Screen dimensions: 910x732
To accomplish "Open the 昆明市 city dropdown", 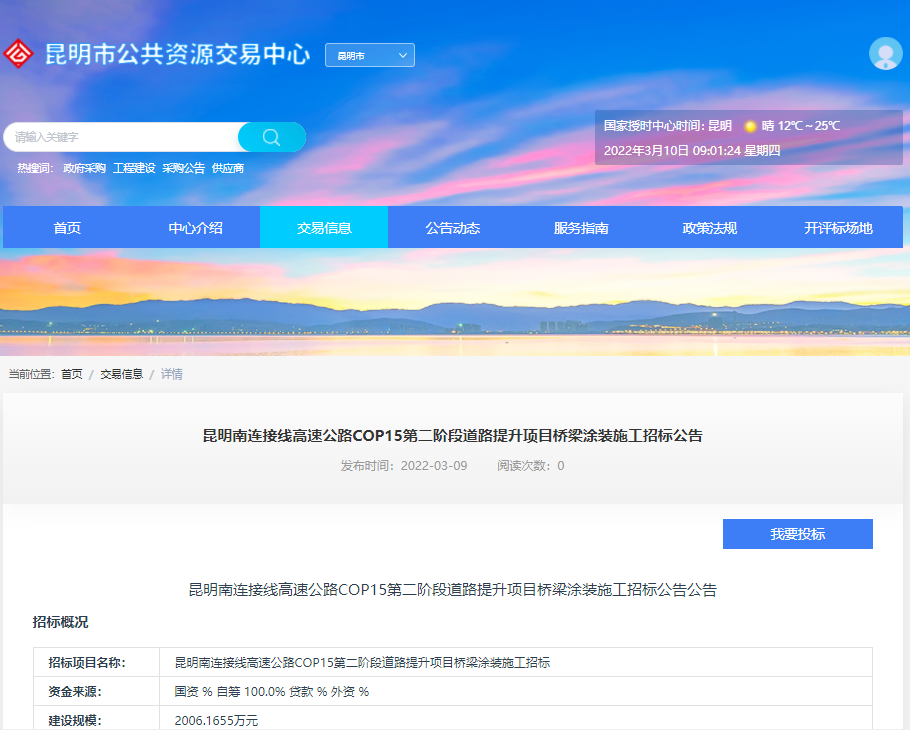I will [369, 56].
